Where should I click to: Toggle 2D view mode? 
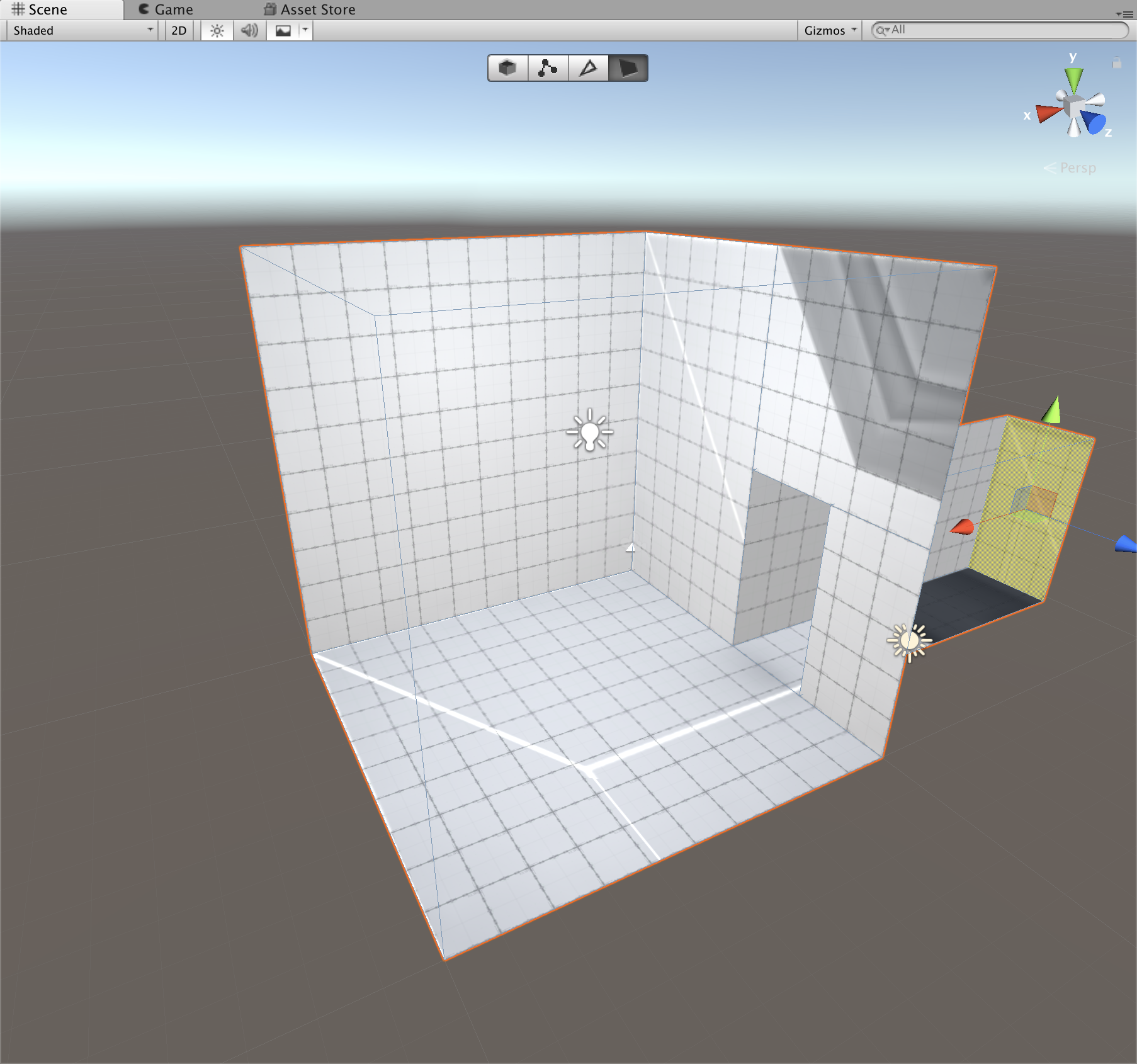click(179, 31)
